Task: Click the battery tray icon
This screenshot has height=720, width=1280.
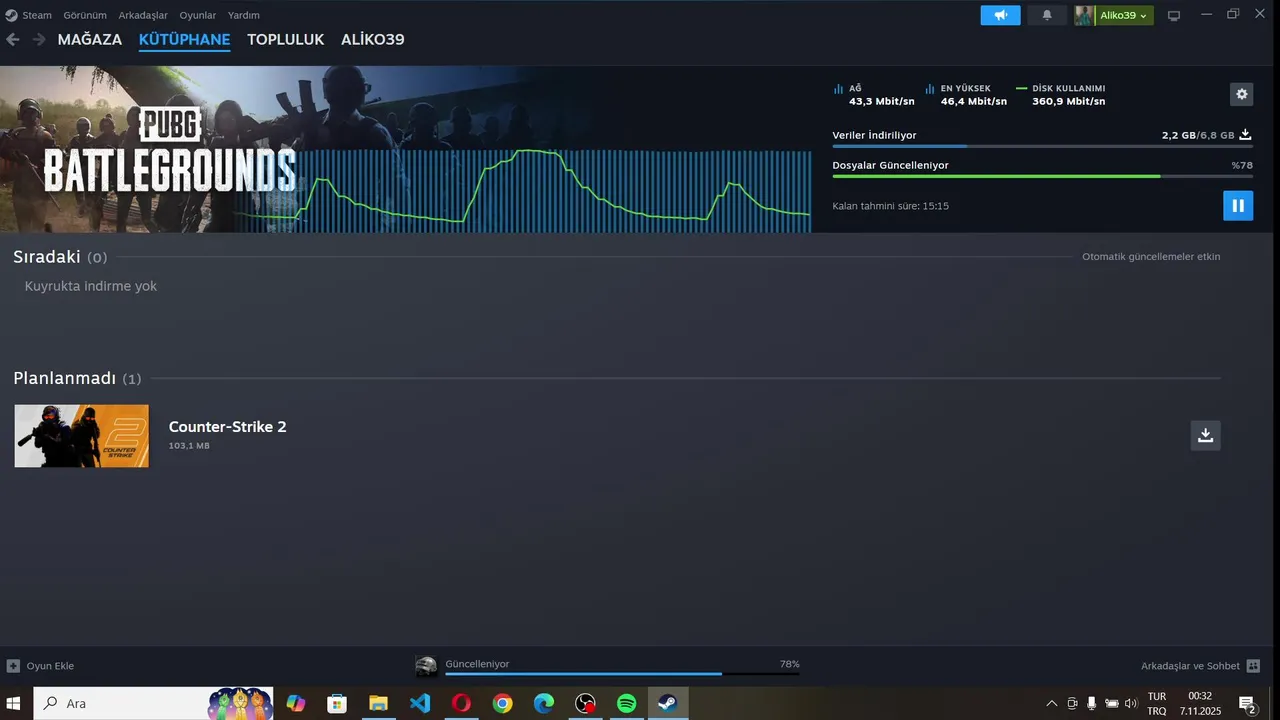Action: (x=1111, y=704)
